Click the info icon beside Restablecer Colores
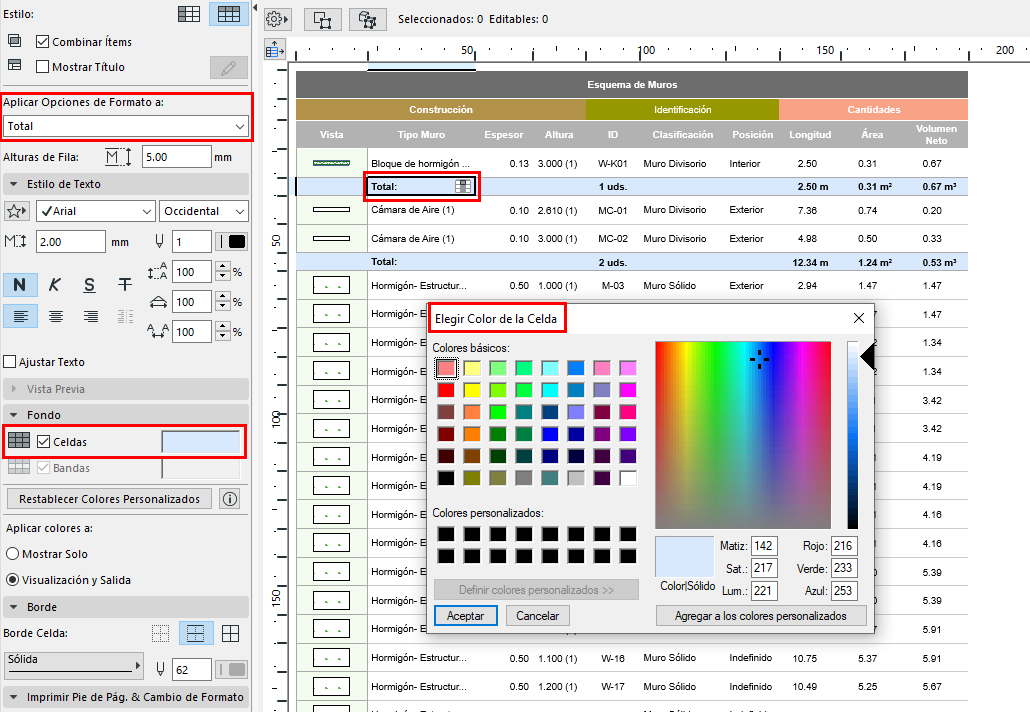Viewport: 1030px width, 712px height. click(x=229, y=499)
